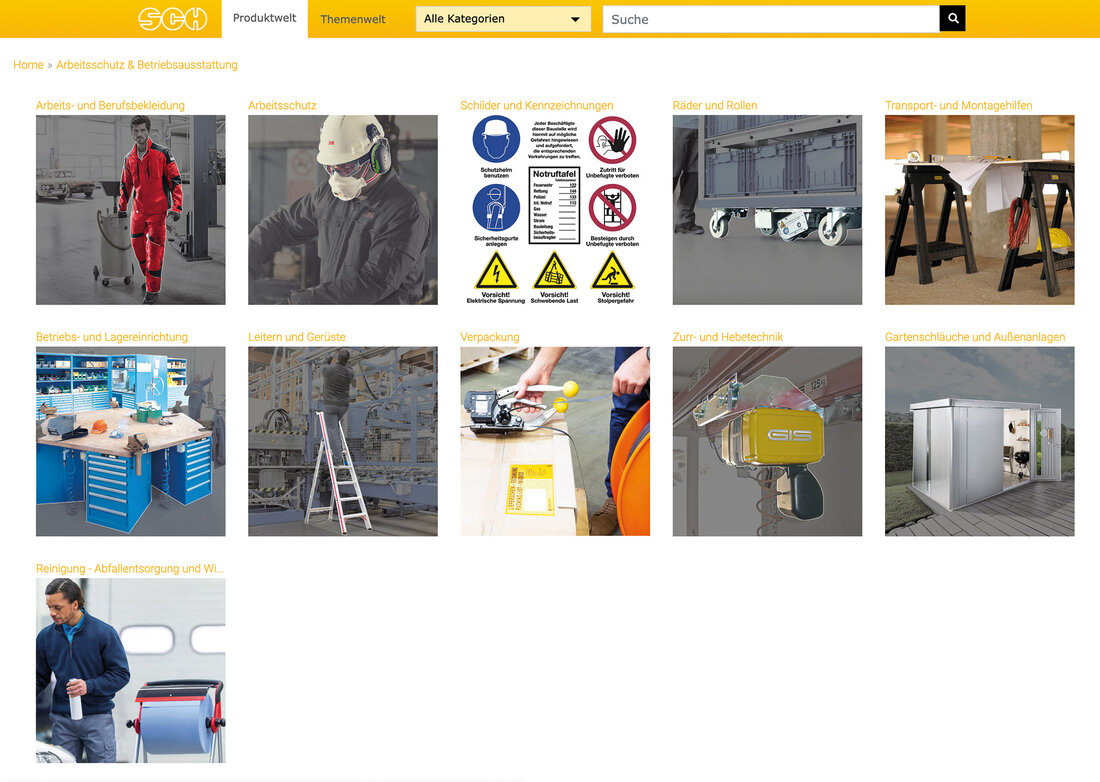Select the stepladder in factory image
The width and height of the screenshot is (1100, 782).
(x=343, y=441)
